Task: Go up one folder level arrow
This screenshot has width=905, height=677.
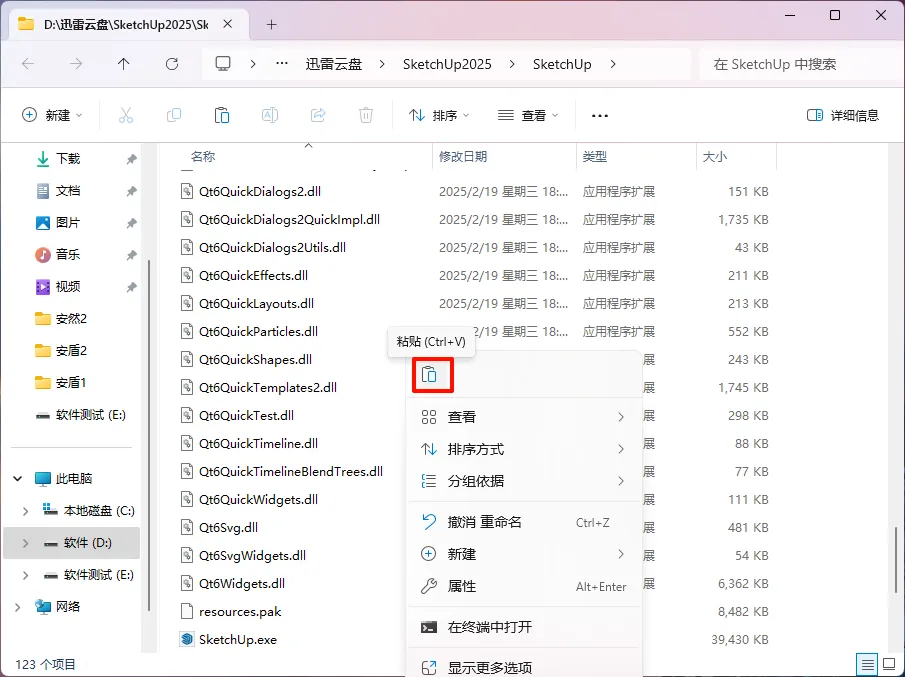Action: (124, 64)
